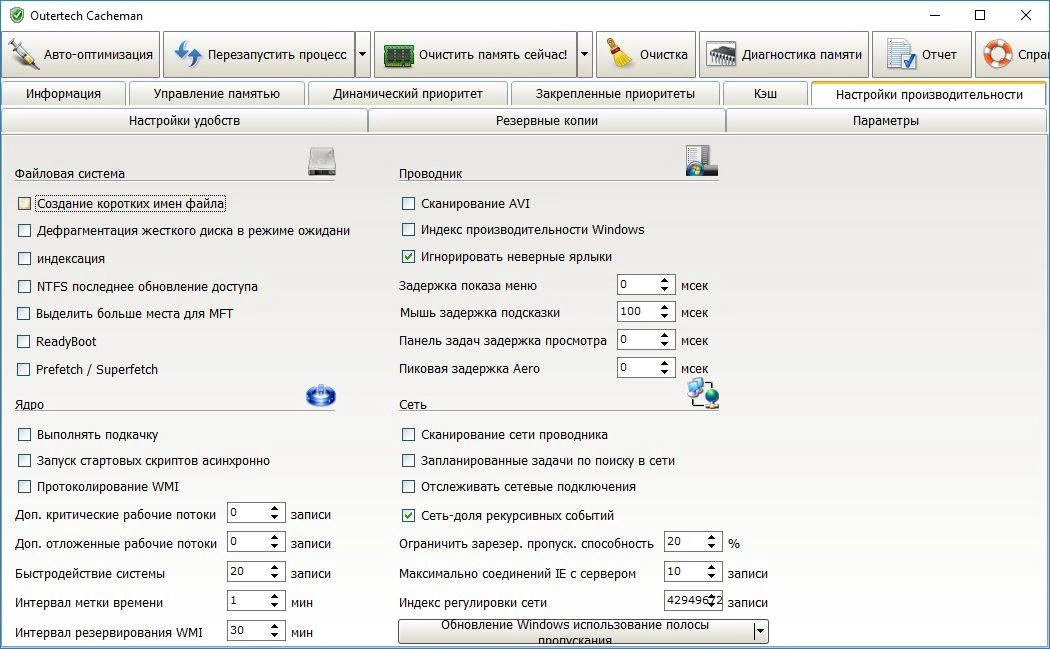This screenshot has width=1050, height=649.
Task: Uncheck Сеть-доля рекурсивных событий
Action: tap(408, 515)
